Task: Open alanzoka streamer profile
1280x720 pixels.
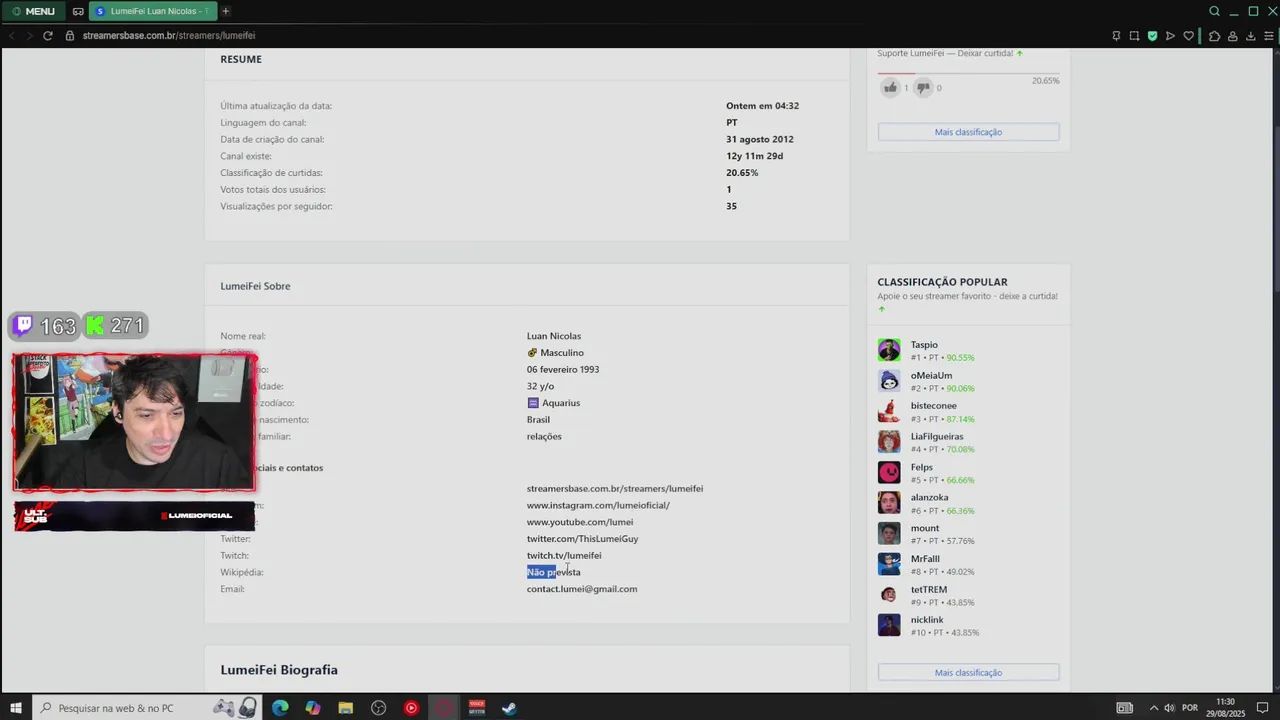Action: click(x=929, y=498)
